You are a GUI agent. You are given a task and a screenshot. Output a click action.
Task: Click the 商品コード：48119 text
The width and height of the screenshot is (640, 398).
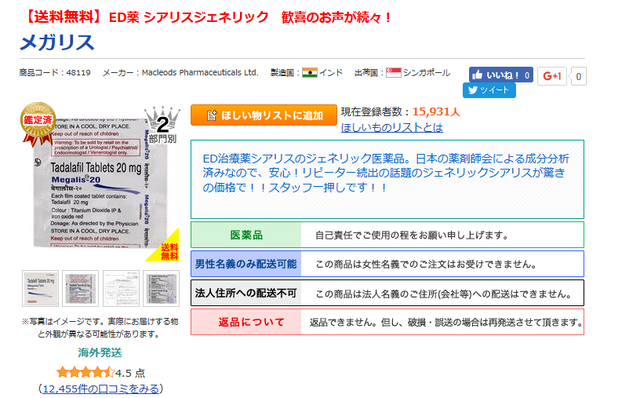(x=55, y=73)
